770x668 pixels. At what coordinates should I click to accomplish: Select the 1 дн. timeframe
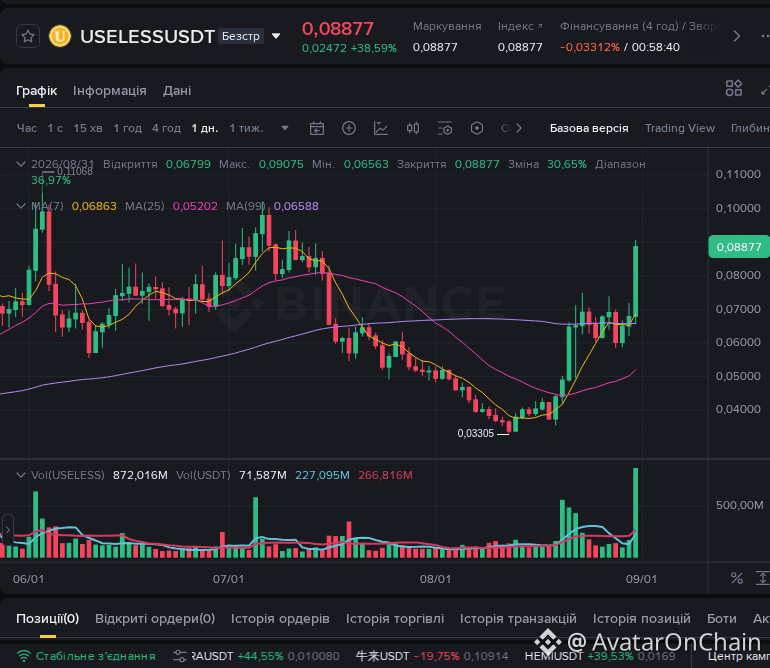pyautogui.click(x=204, y=128)
